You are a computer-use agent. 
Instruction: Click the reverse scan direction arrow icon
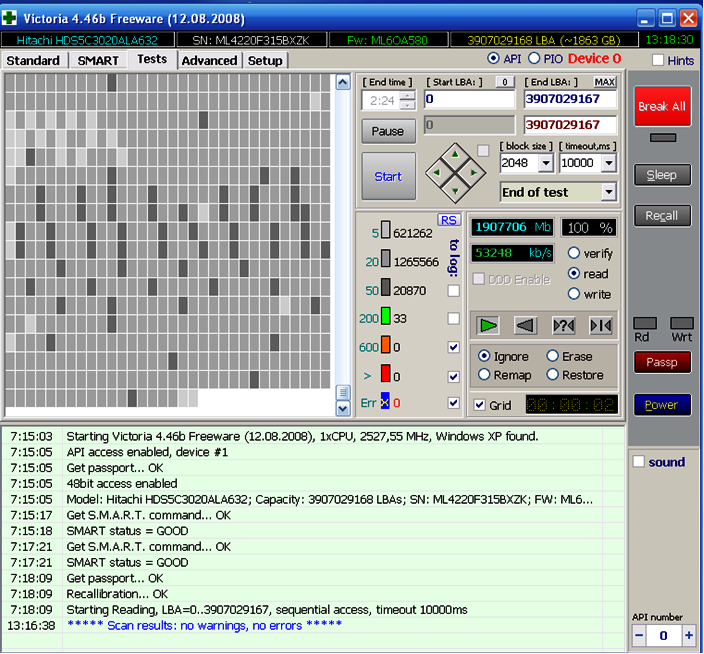[525, 325]
